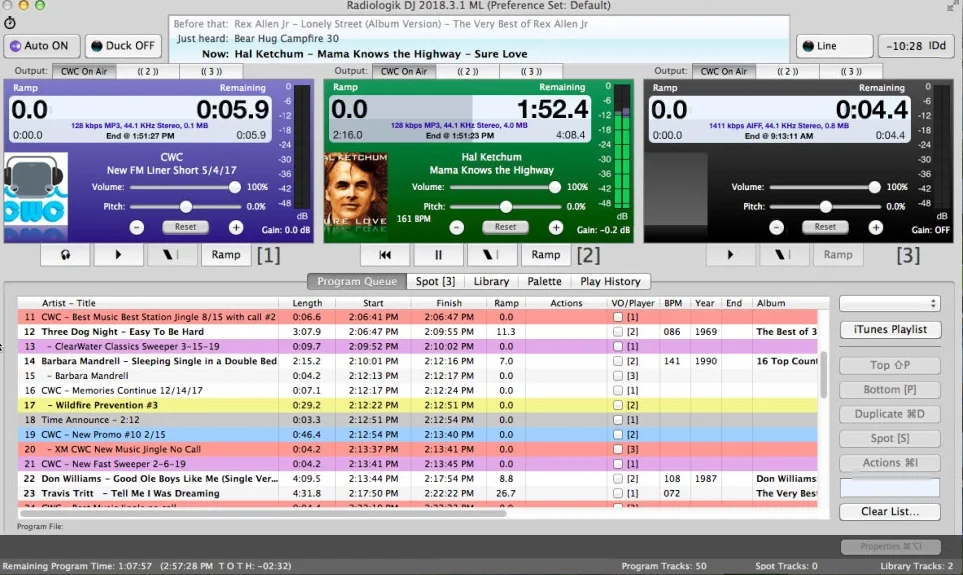Select output ((3)) for player 2

tap(531, 71)
